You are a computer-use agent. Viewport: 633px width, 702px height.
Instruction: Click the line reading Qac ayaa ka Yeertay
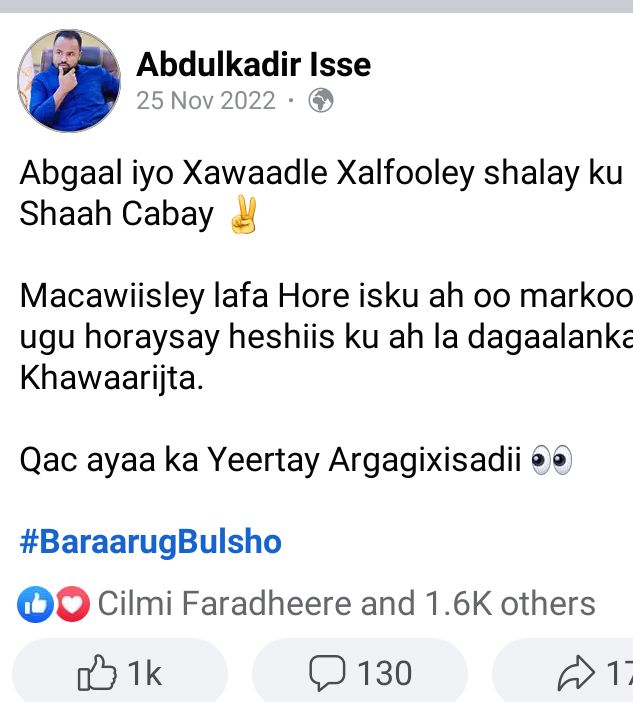tap(296, 460)
